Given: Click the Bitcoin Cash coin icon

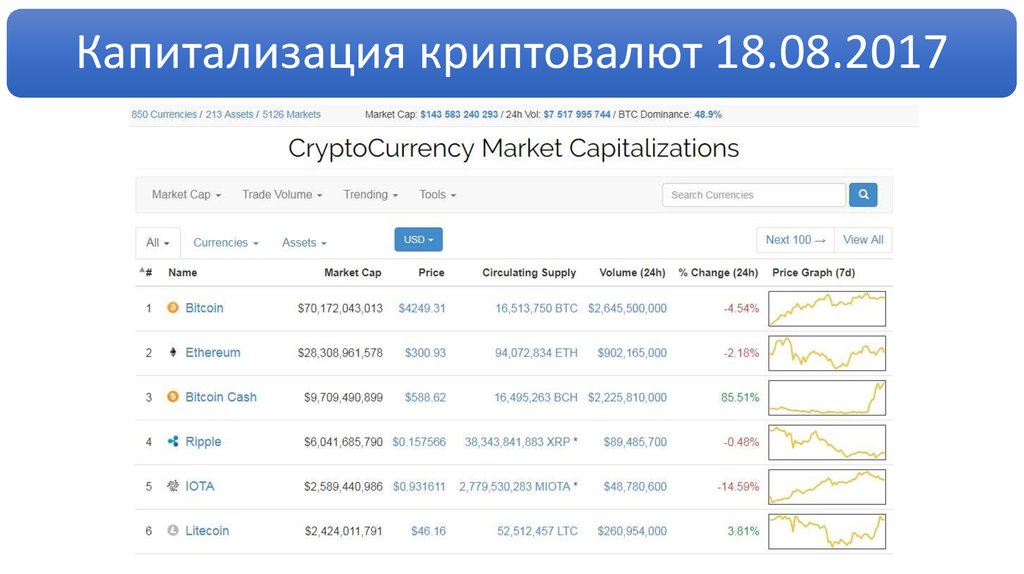Looking at the screenshot, I should (172, 397).
